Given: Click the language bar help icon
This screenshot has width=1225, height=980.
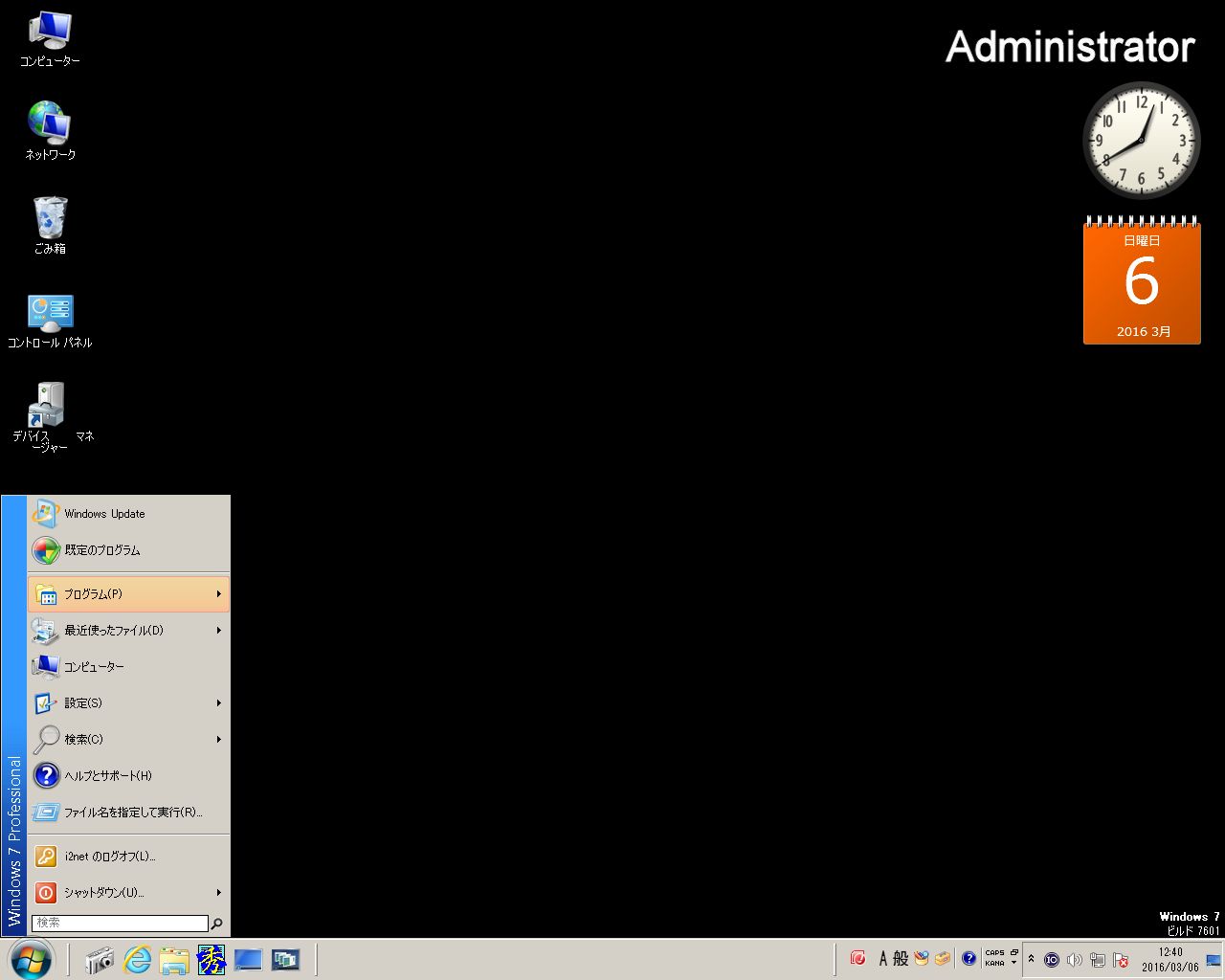Looking at the screenshot, I should click(969, 958).
